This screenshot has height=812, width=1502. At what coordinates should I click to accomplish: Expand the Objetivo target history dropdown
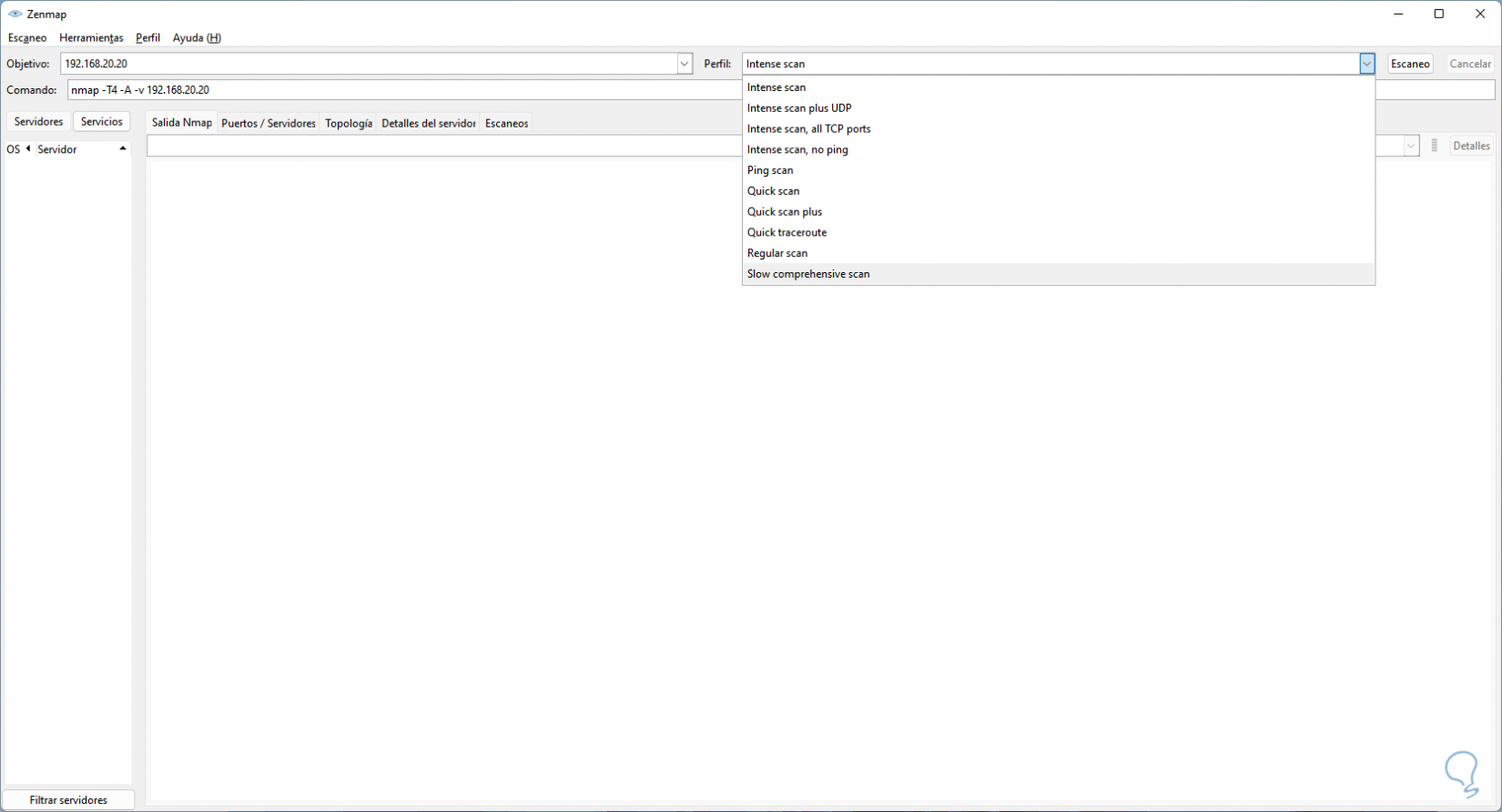685,64
